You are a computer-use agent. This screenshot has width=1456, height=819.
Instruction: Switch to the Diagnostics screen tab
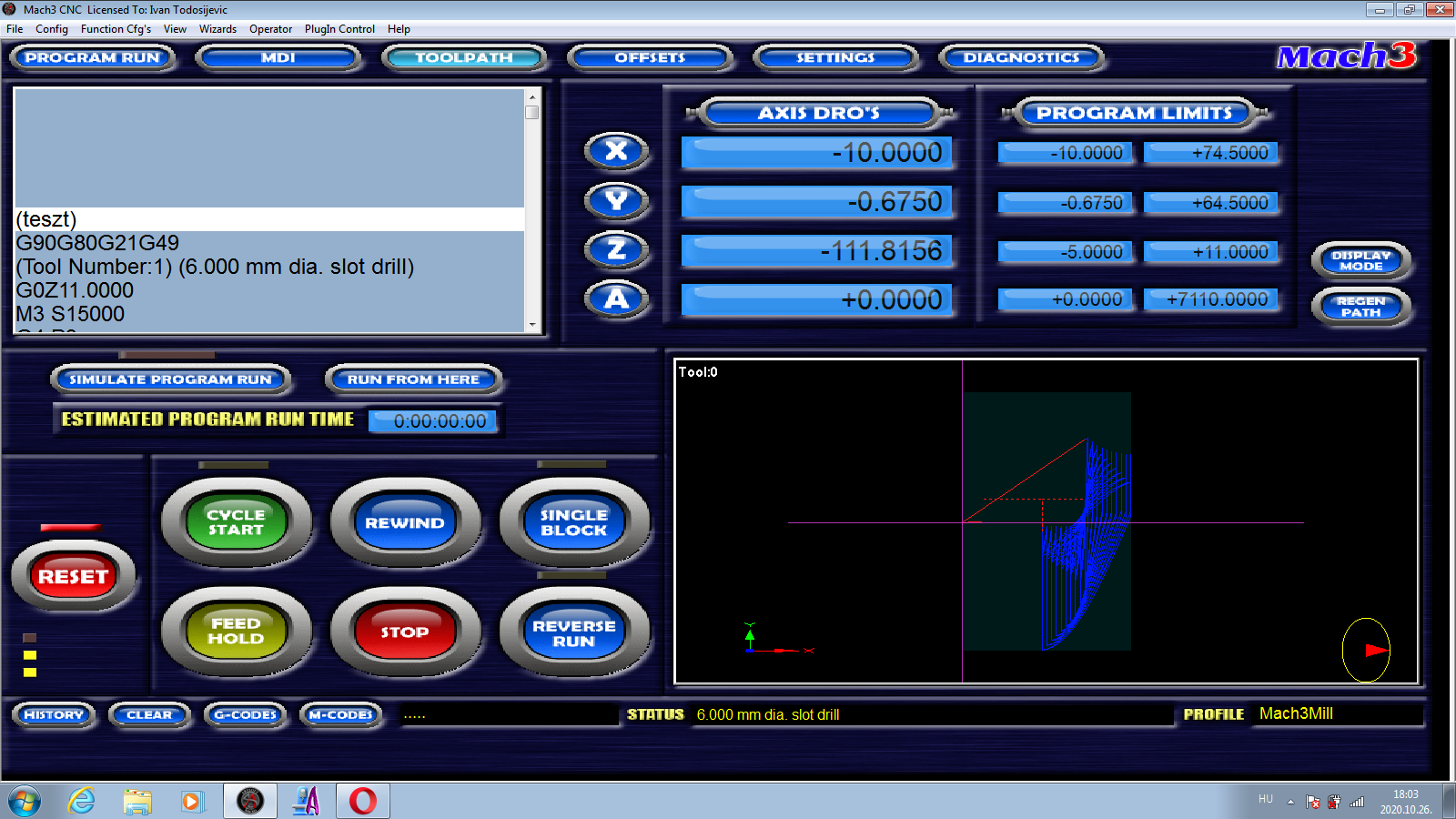tap(1021, 57)
